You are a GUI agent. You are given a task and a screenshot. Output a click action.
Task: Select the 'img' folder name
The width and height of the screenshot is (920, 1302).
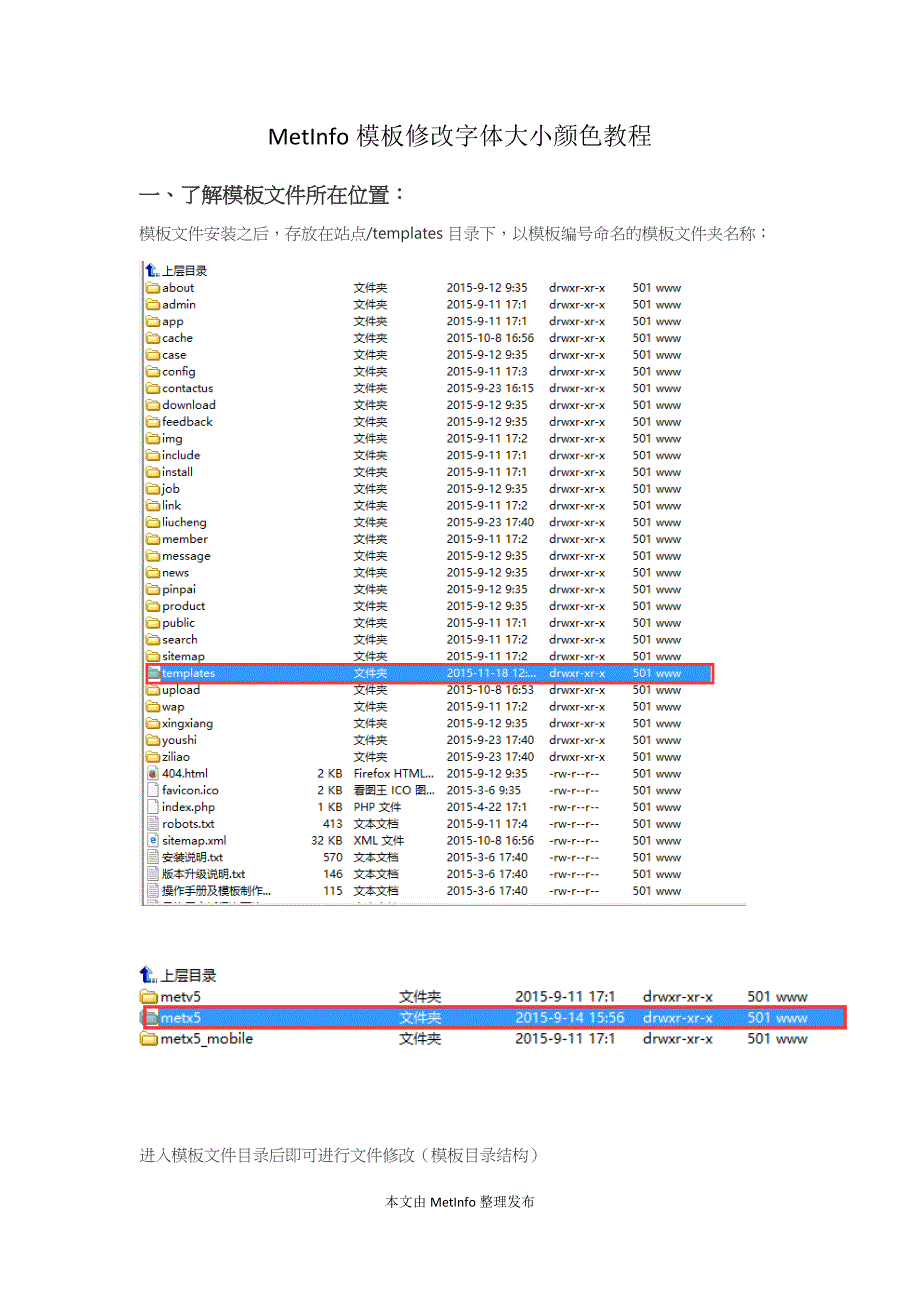click(172, 439)
